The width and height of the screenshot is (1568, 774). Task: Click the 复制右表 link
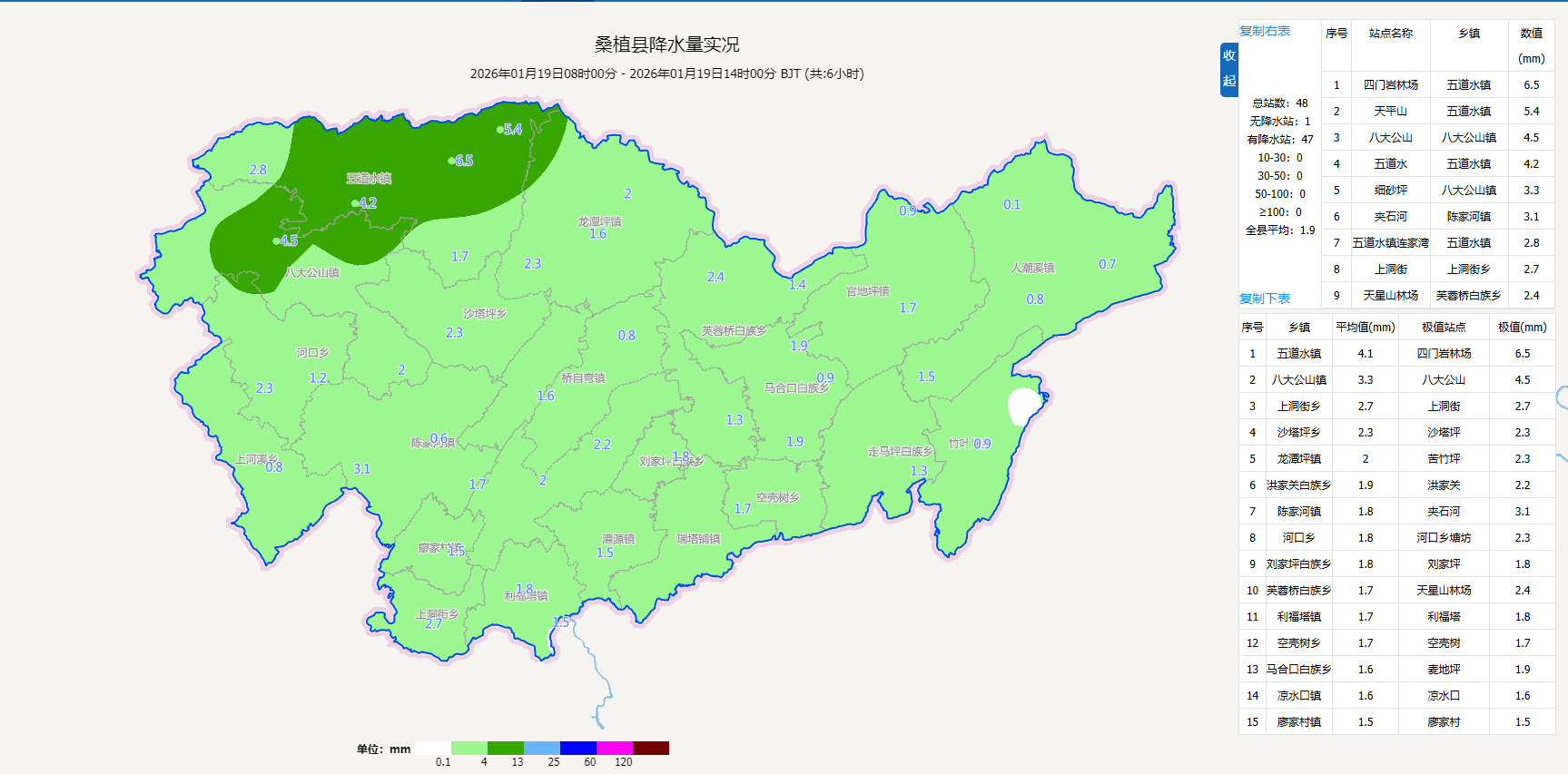coord(1264,31)
